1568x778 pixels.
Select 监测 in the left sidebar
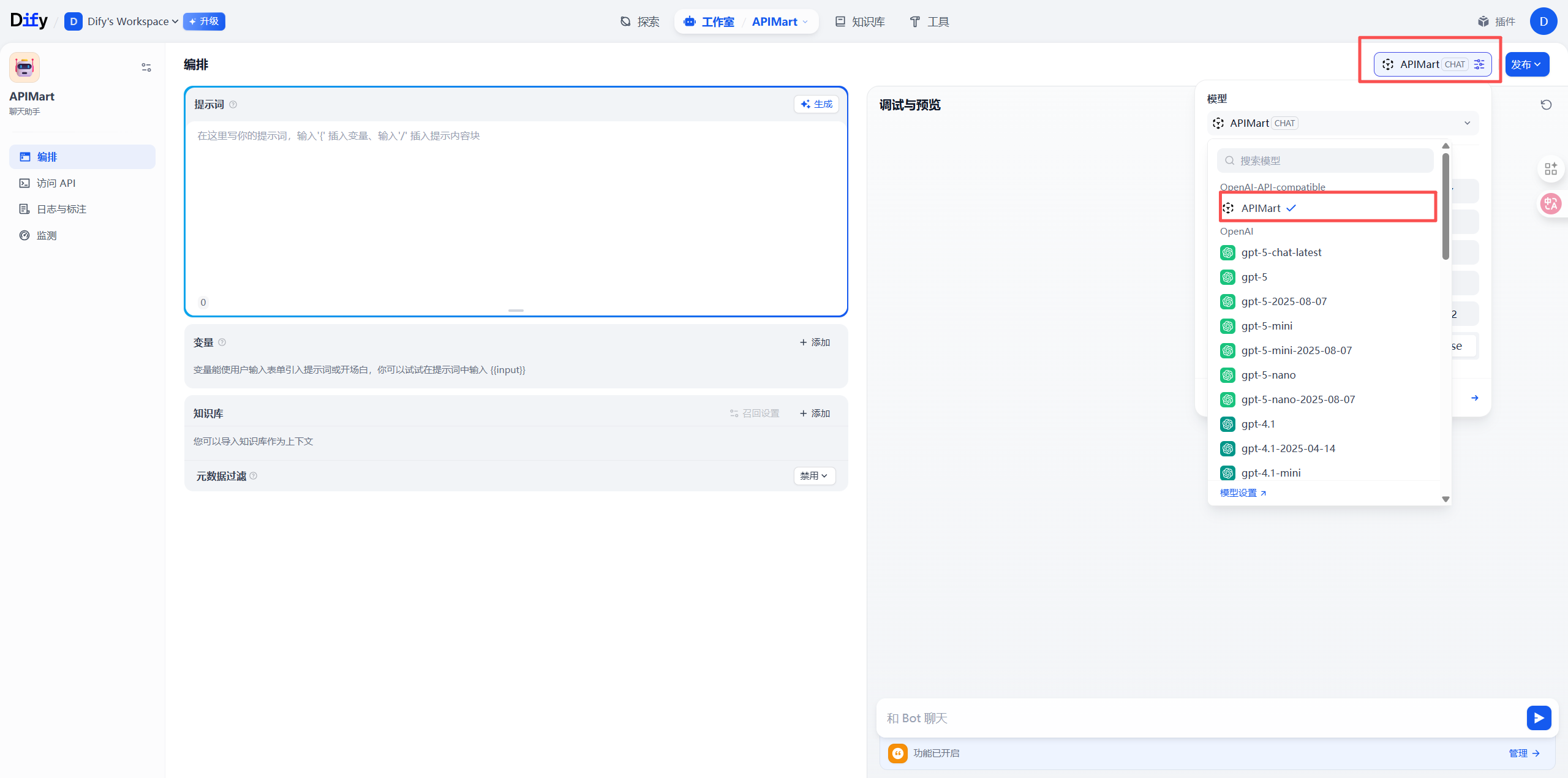click(x=47, y=235)
